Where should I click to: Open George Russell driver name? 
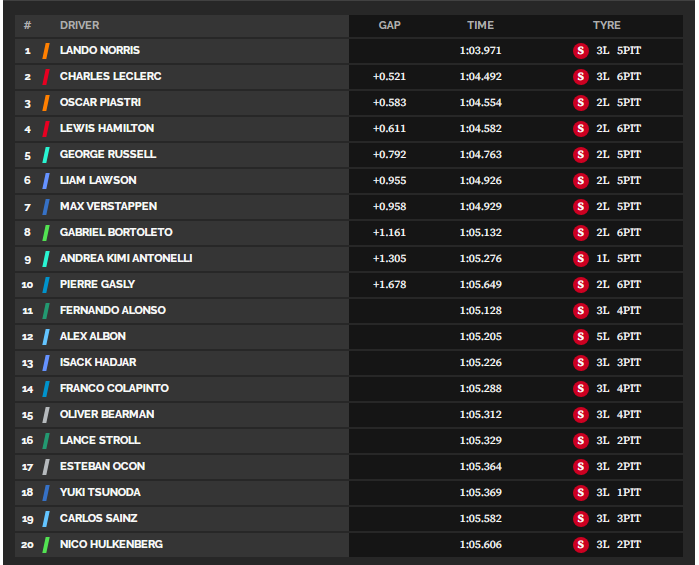pyautogui.click(x=108, y=154)
